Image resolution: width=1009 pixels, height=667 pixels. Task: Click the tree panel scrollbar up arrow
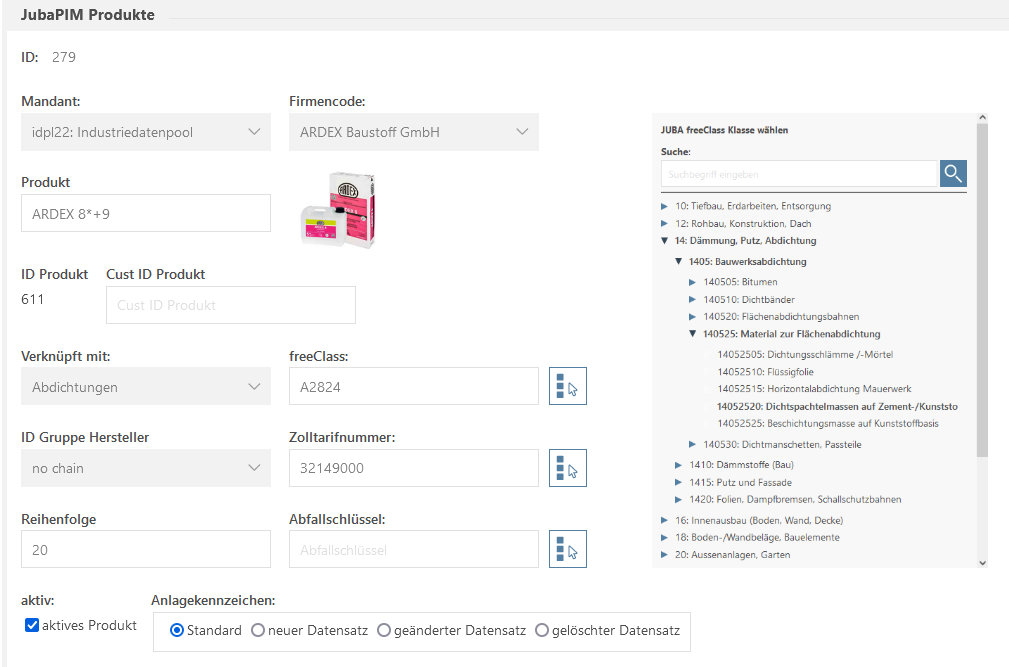coord(982,118)
